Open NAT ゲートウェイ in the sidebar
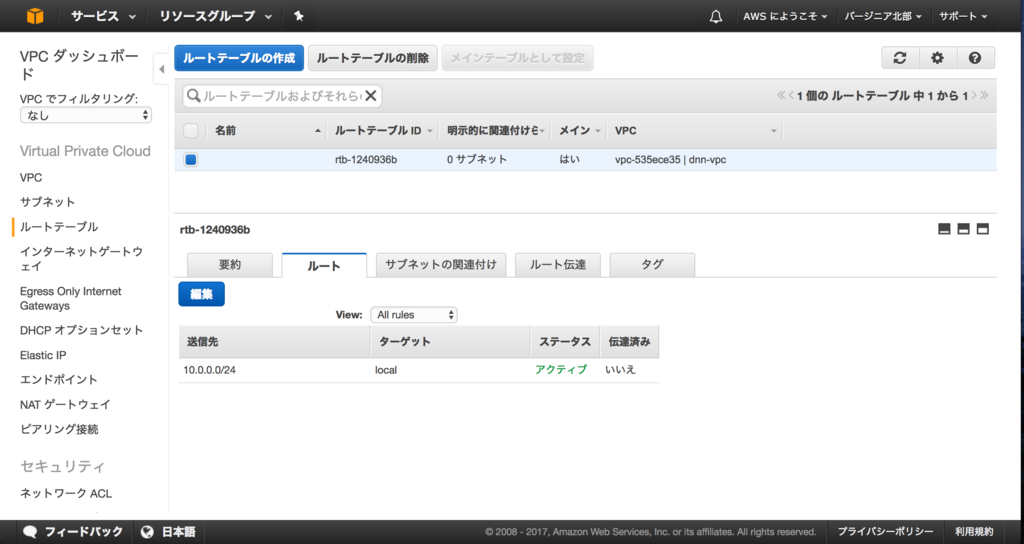The image size is (1024, 544). pos(65,404)
